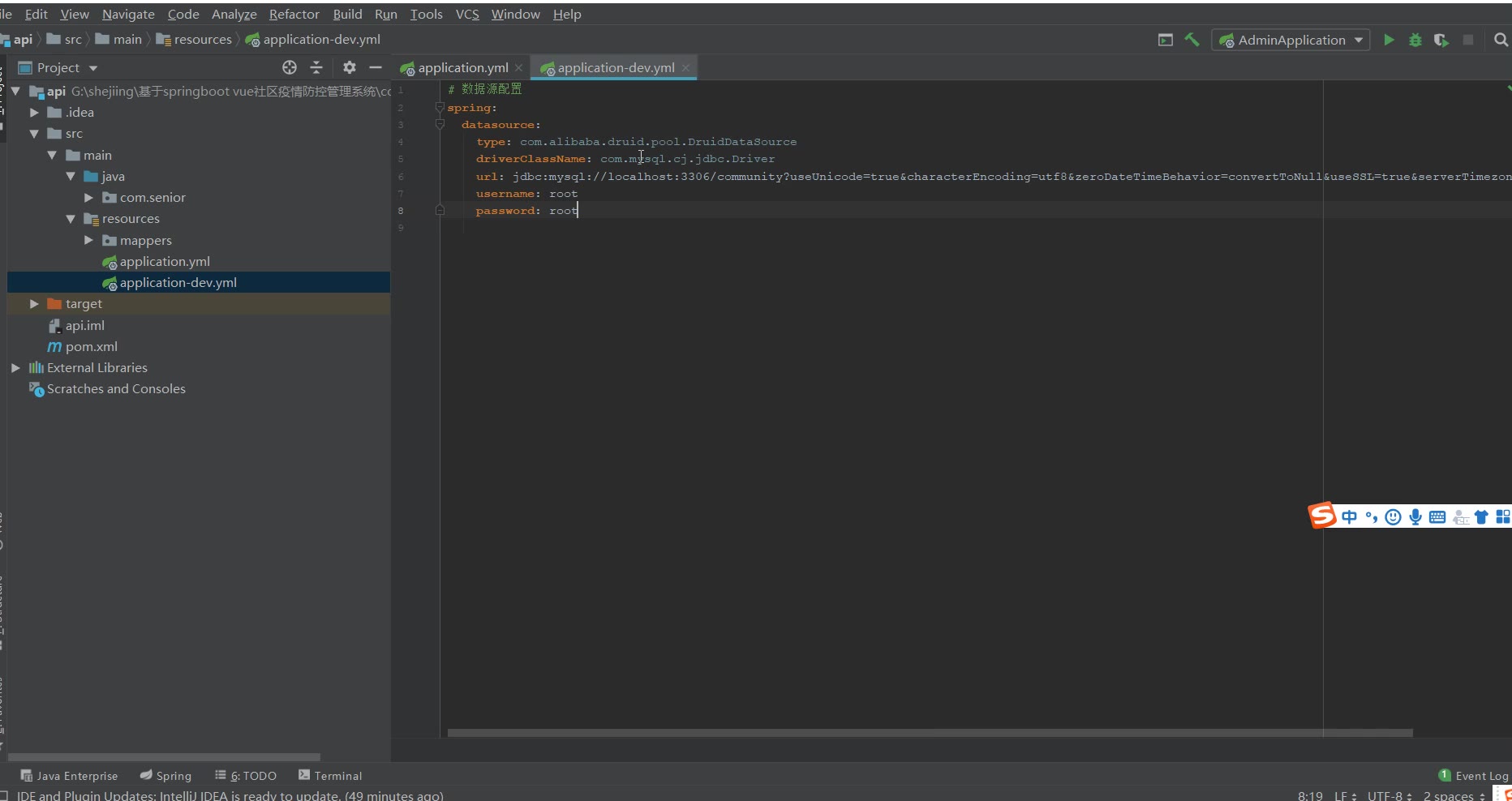This screenshot has height=801, width=1512.
Task: Switch to application.yml editor tab
Action: (462, 68)
